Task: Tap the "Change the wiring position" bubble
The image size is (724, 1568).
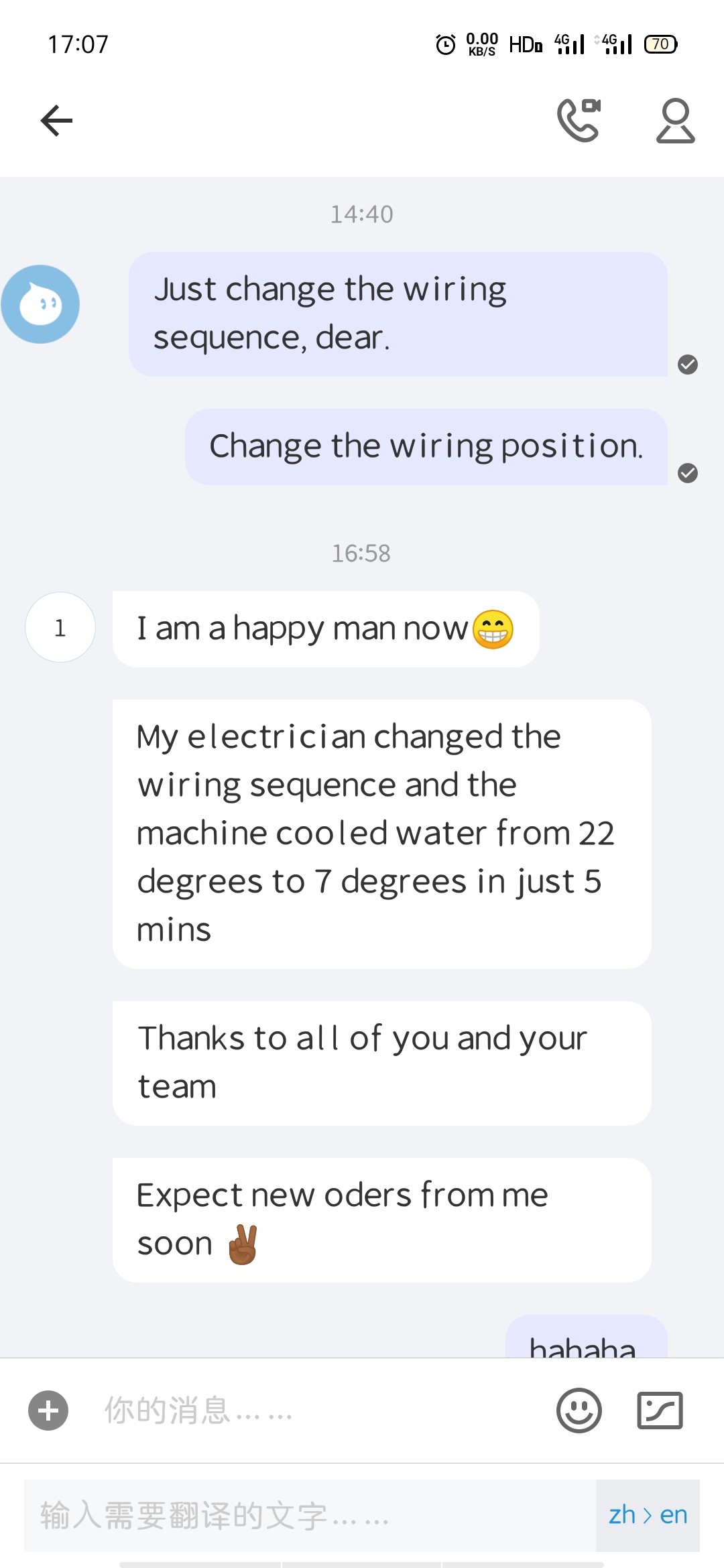Action: tap(426, 447)
